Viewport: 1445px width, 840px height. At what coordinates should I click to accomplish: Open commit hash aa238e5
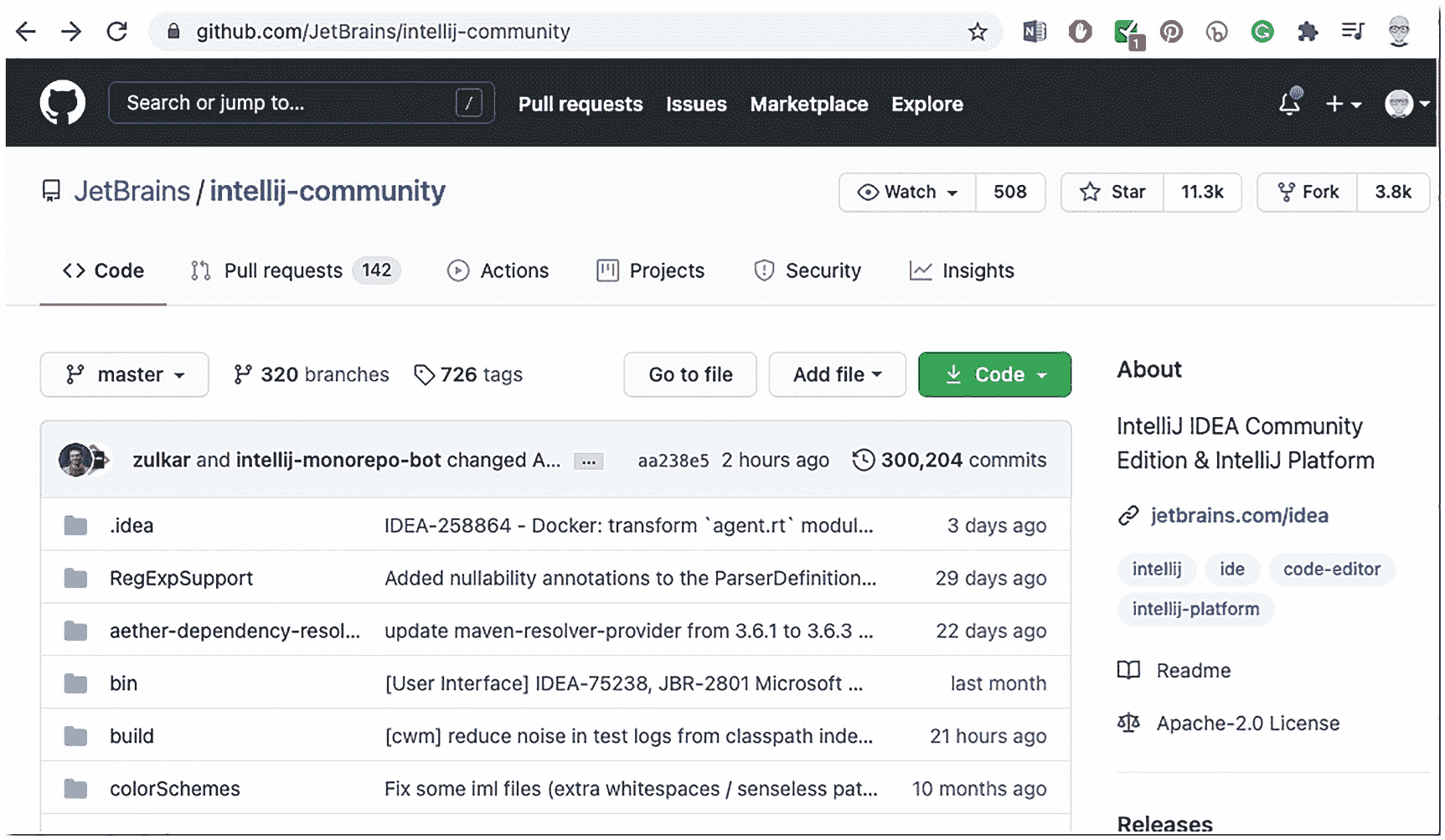click(x=673, y=461)
